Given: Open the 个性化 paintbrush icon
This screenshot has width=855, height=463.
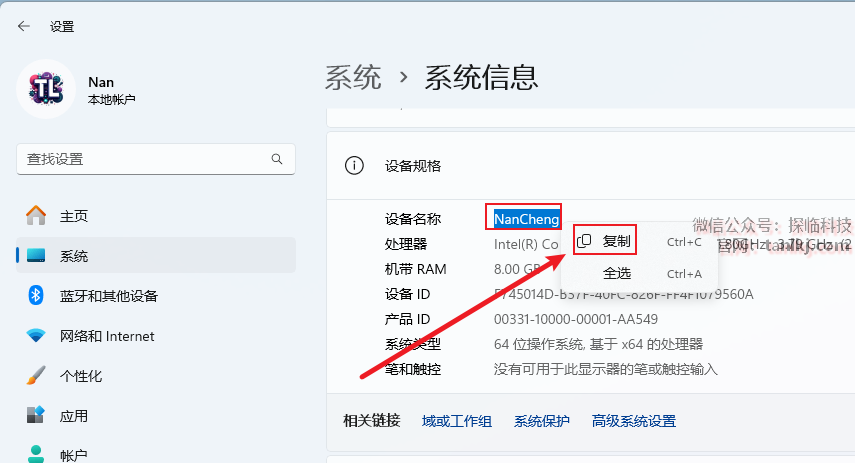Looking at the screenshot, I should 36,375.
